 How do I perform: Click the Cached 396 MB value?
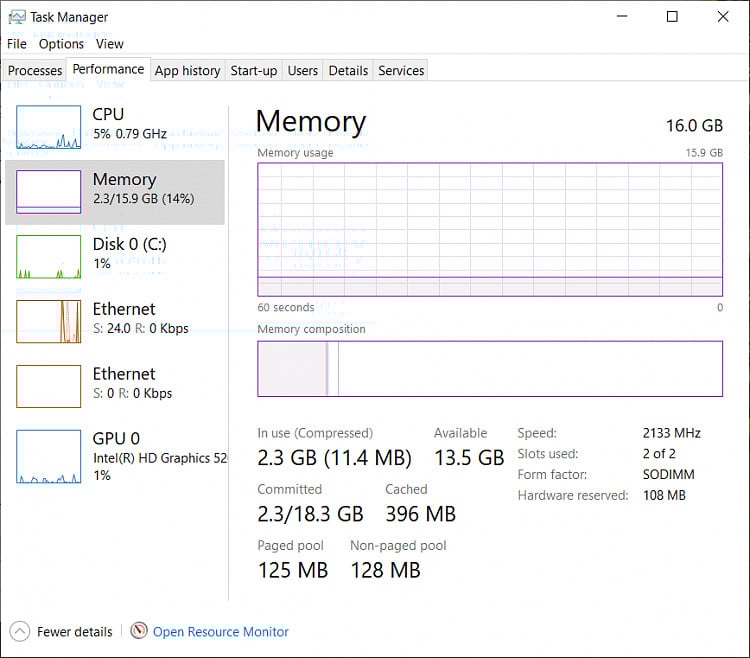pyautogui.click(x=420, y=514)
